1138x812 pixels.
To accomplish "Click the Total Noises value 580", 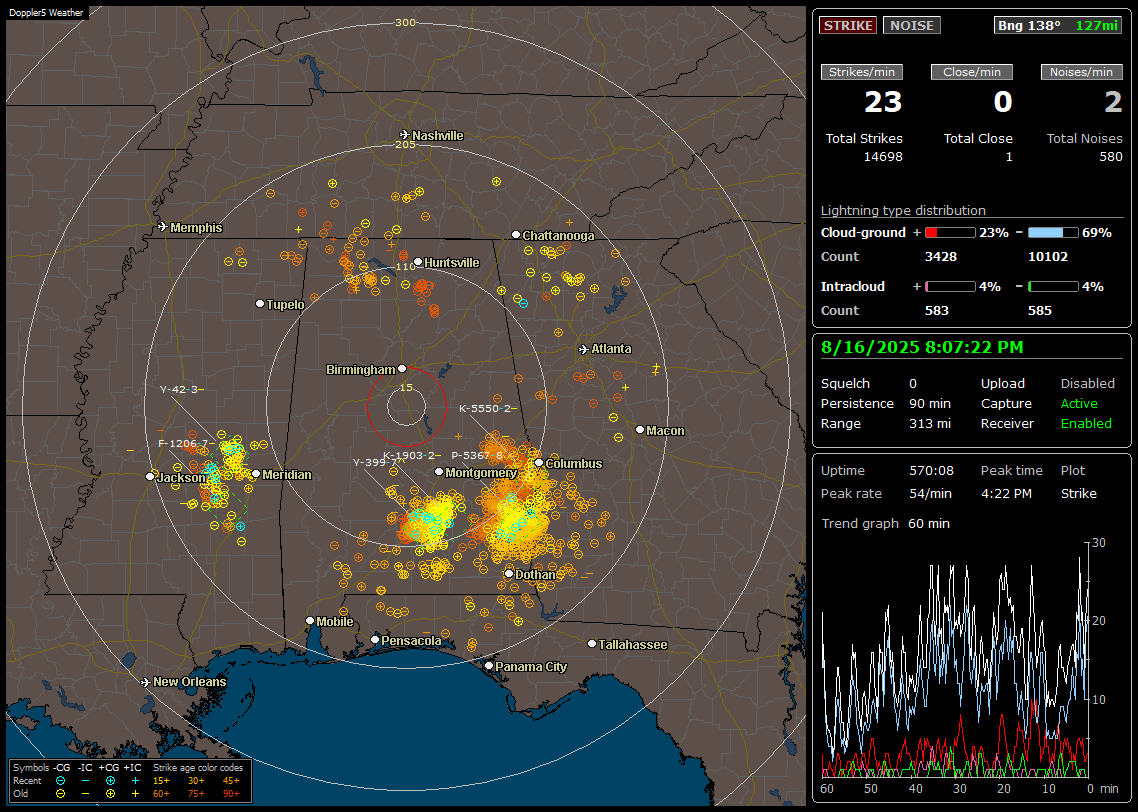I will 1110,157.
